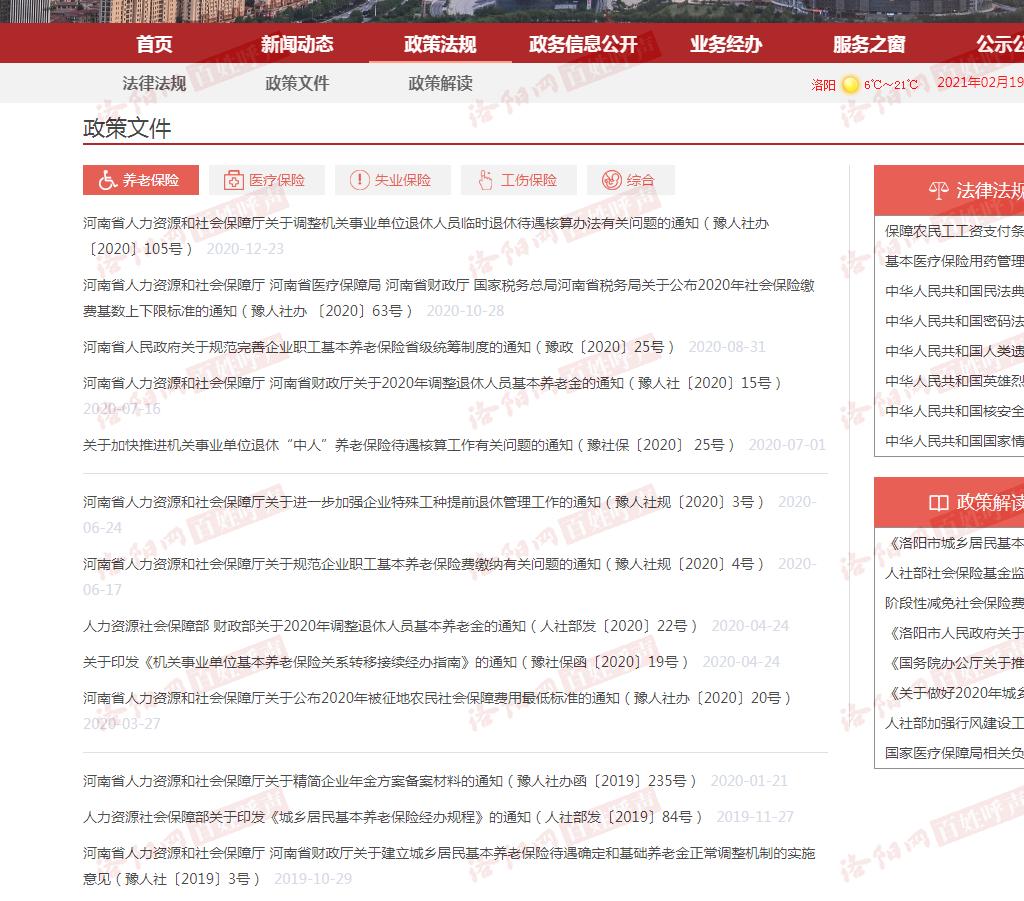Open 豫政〔2020〕25号 省级统筹制度 notice
1024x901 pixels.
coord(379,347)
